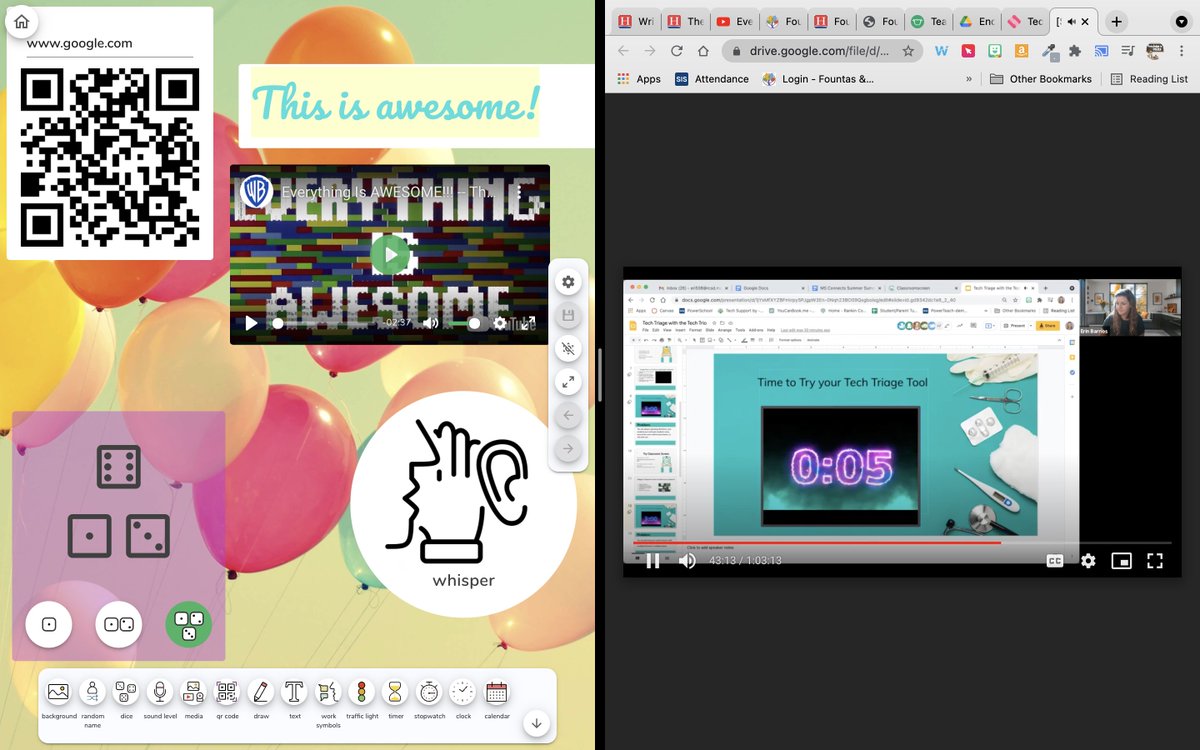1200x750 pixels.
Task: Enable picture-in-picture for Drive video
Action: point(1121,561)
